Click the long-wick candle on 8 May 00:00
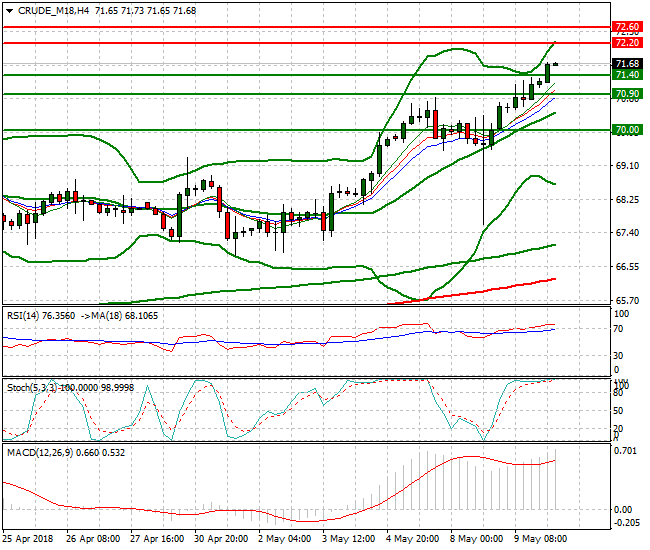650x550 pixels. point(483,170)
